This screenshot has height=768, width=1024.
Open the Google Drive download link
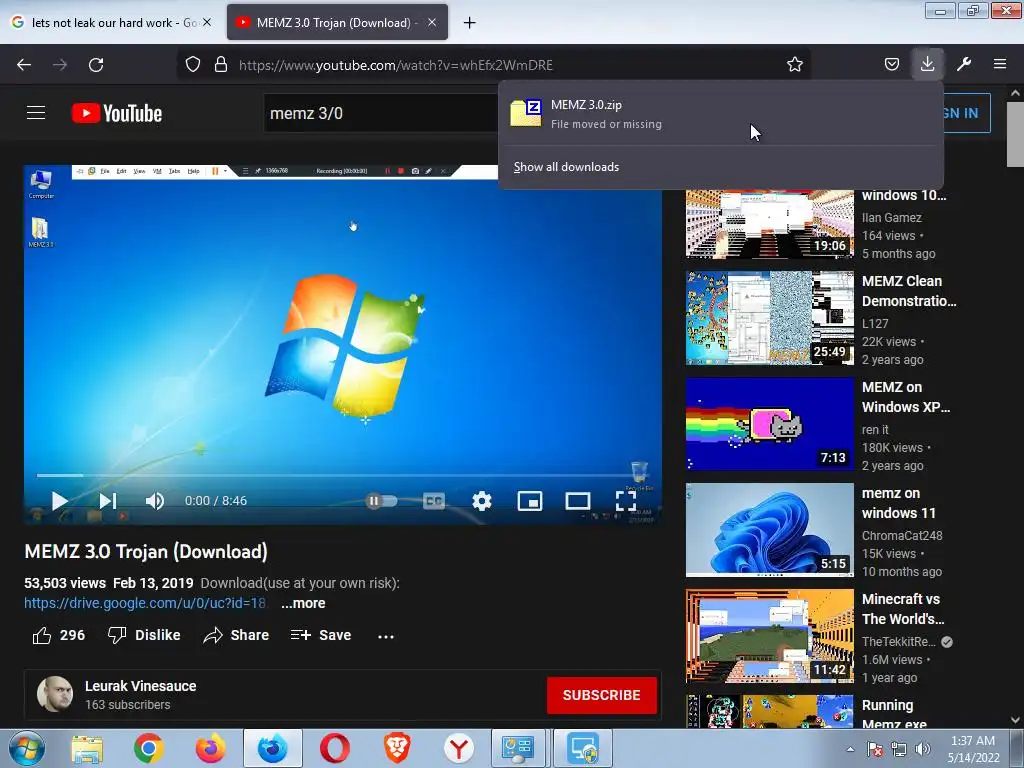(x=145, y=603)
